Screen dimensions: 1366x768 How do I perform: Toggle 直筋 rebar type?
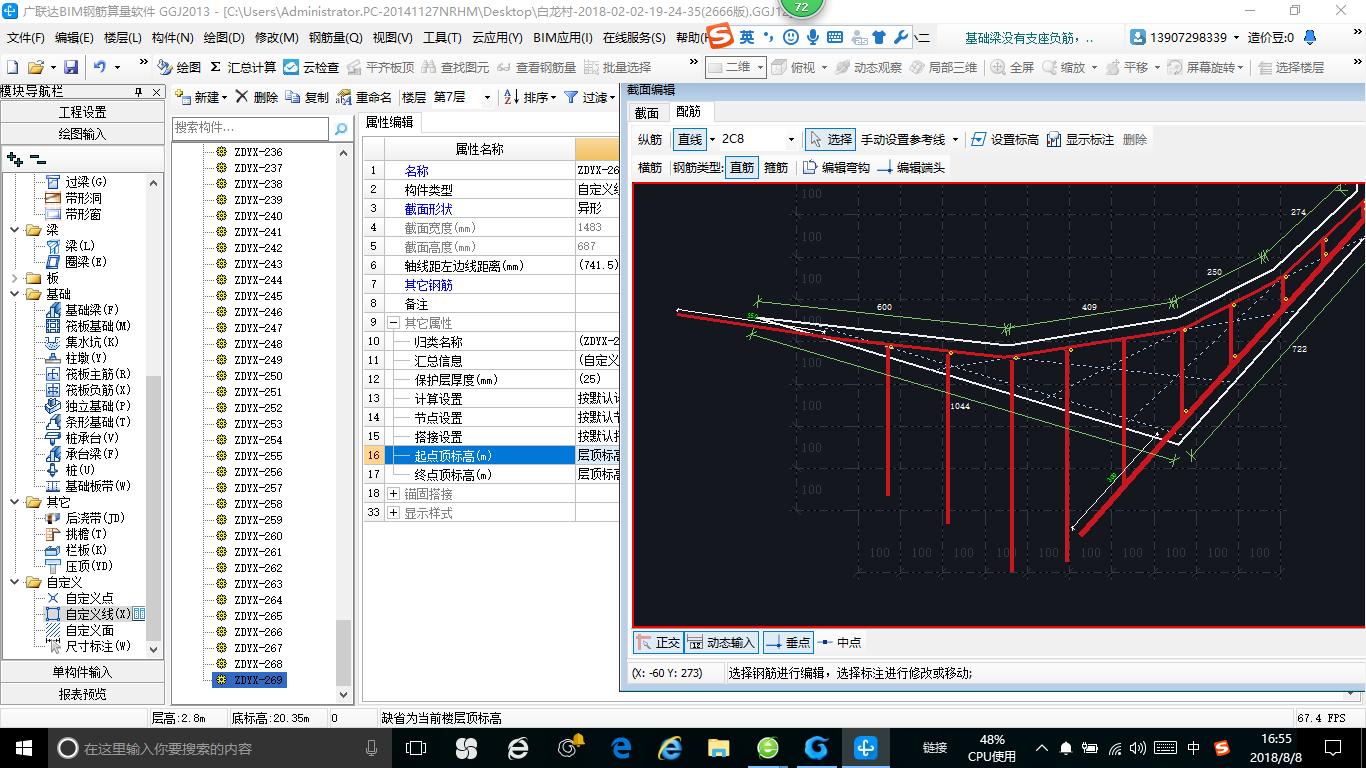(x=742, y=167)
